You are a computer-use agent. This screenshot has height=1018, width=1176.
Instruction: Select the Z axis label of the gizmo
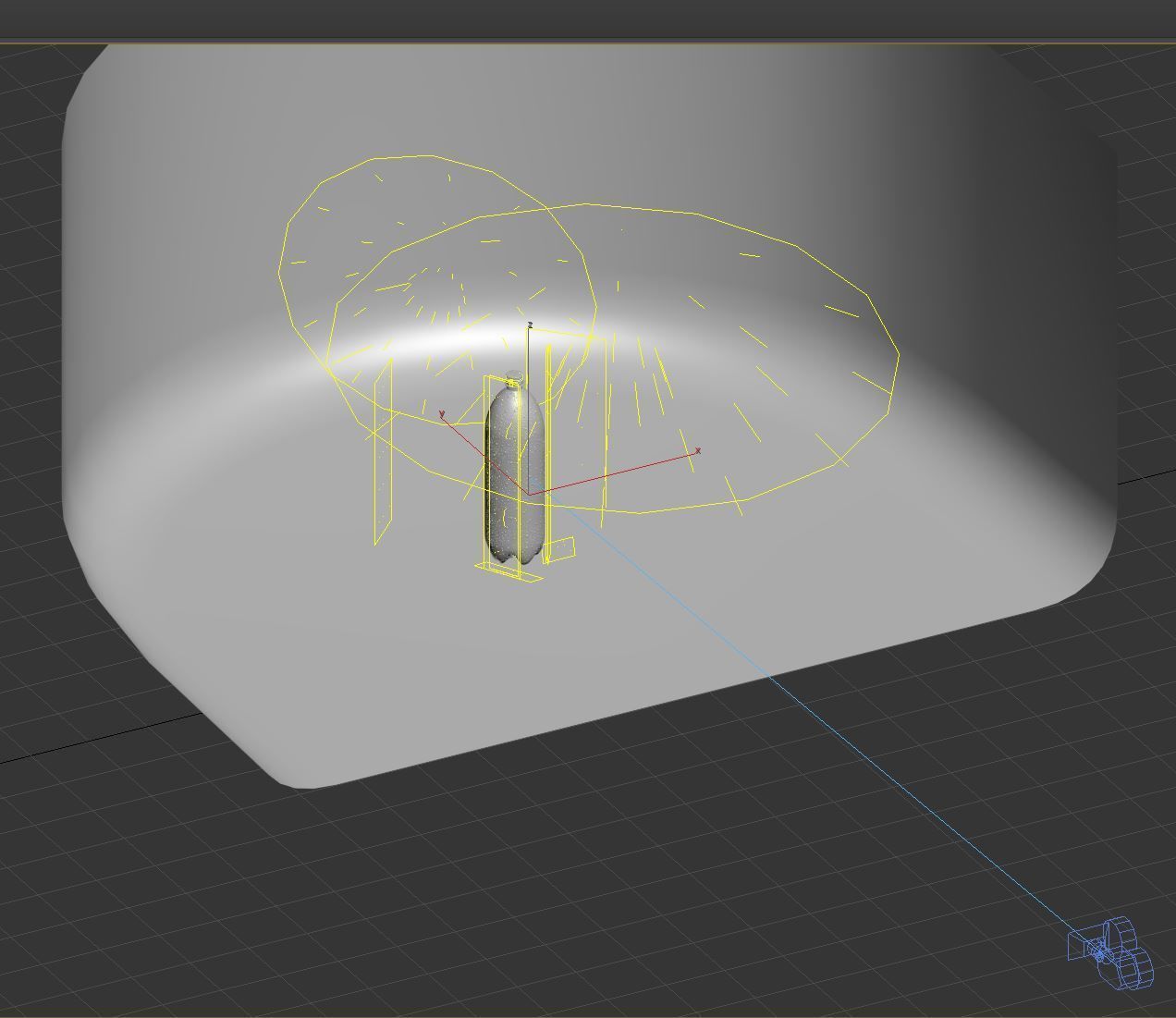530,325
